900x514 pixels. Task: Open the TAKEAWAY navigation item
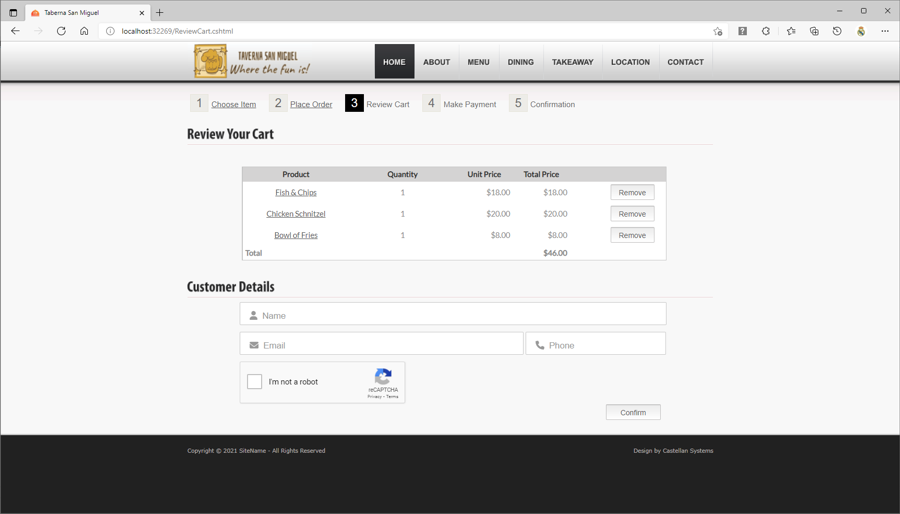573,61
